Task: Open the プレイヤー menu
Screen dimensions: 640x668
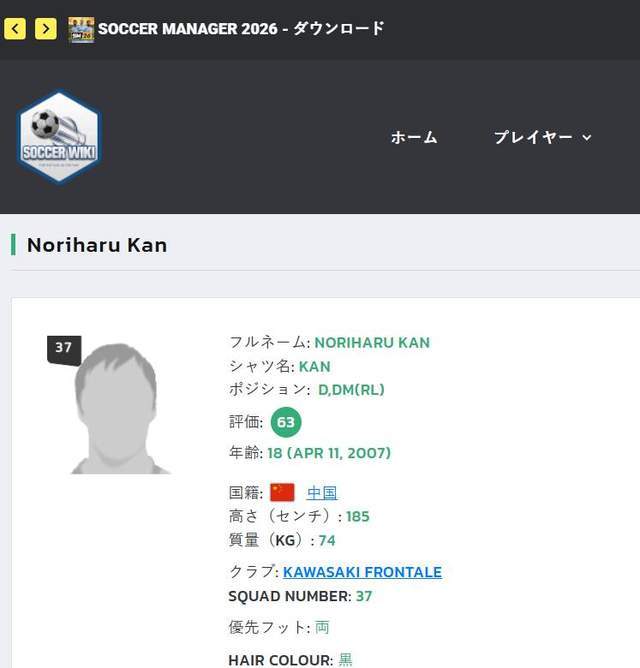Action: [533, 138]
